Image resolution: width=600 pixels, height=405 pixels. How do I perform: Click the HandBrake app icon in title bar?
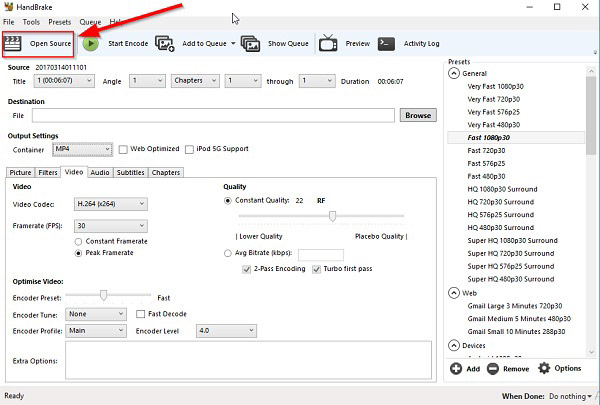pyautogui.click(x=8, y=7)
